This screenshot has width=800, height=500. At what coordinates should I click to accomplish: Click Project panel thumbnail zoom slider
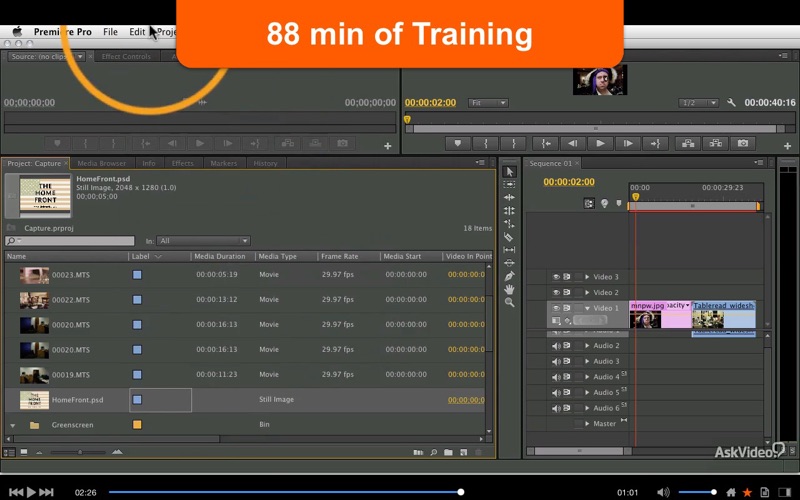coord(79,452)
